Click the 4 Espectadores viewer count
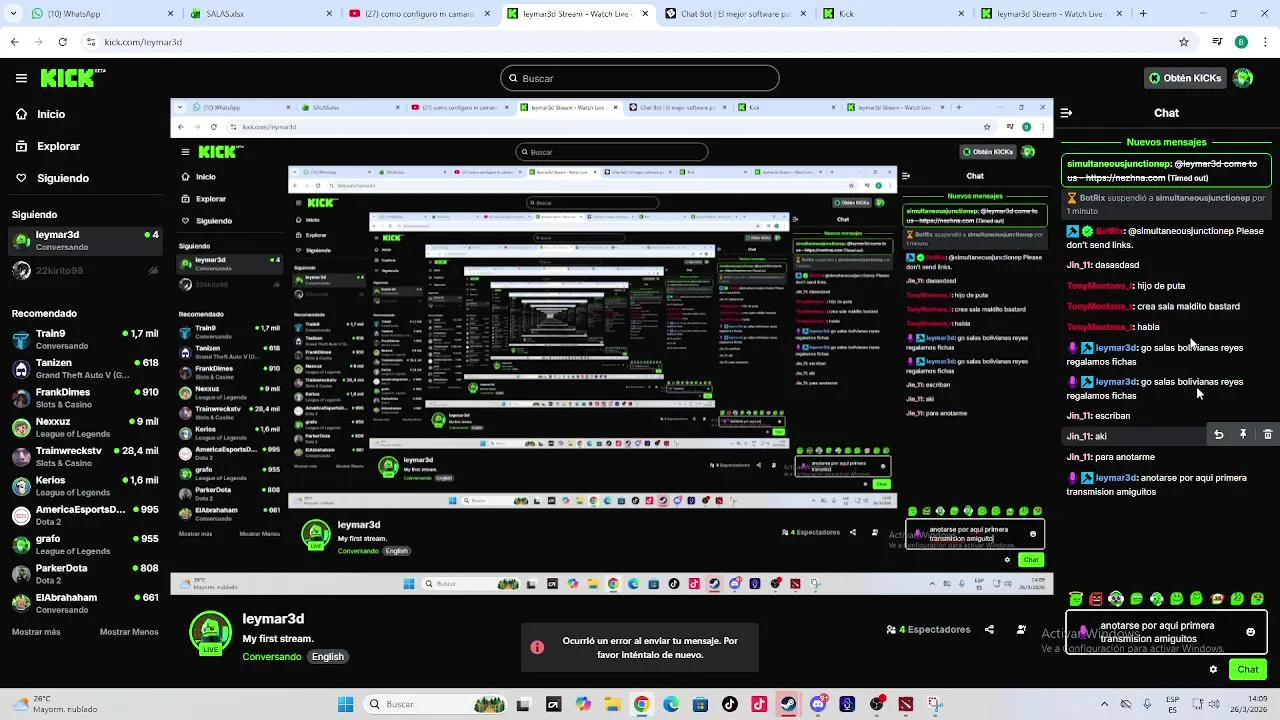This screenshot has width=1280, height=720. point(928,630)
